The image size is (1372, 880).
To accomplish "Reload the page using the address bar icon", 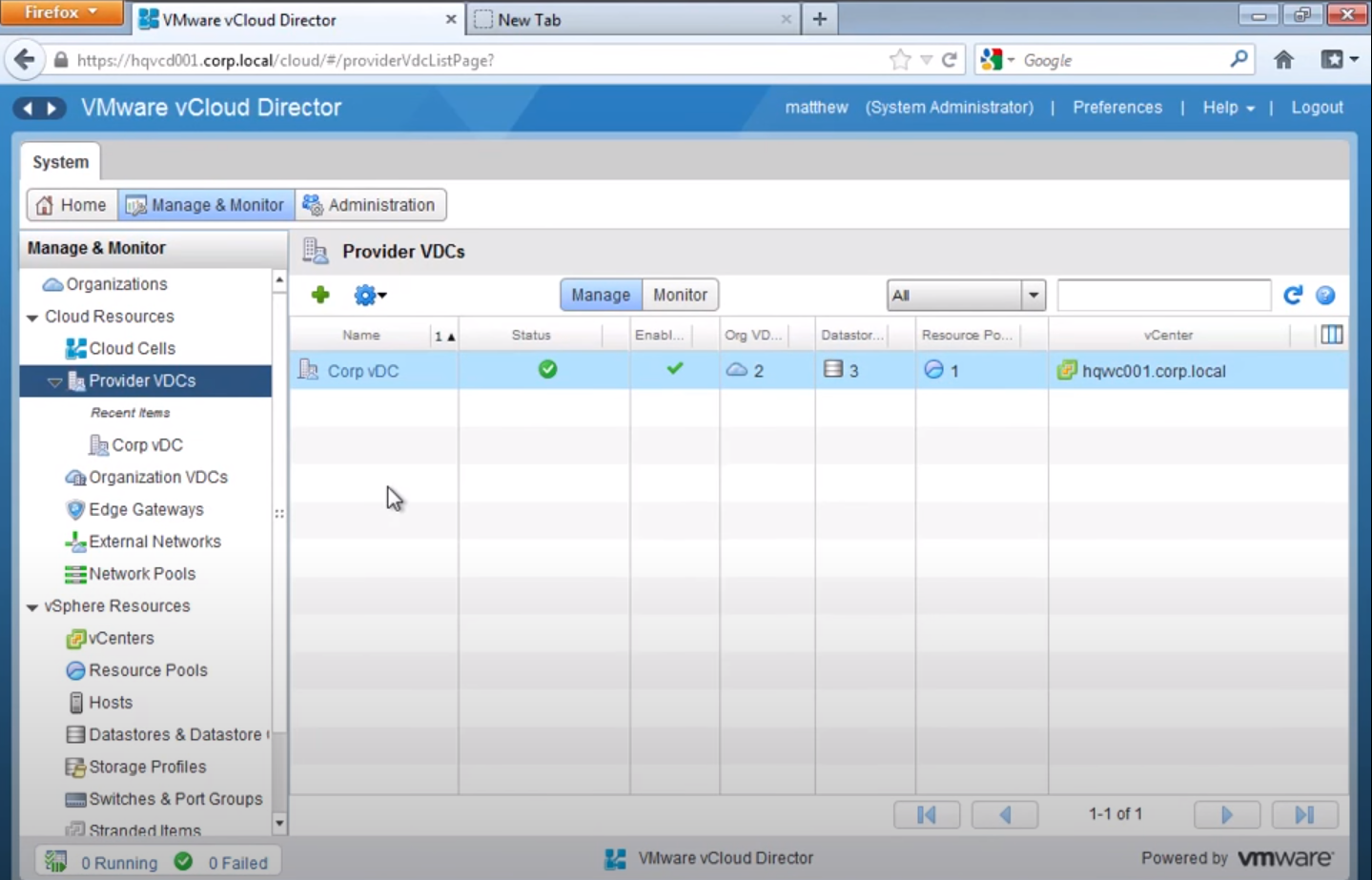I will (950, 60).
